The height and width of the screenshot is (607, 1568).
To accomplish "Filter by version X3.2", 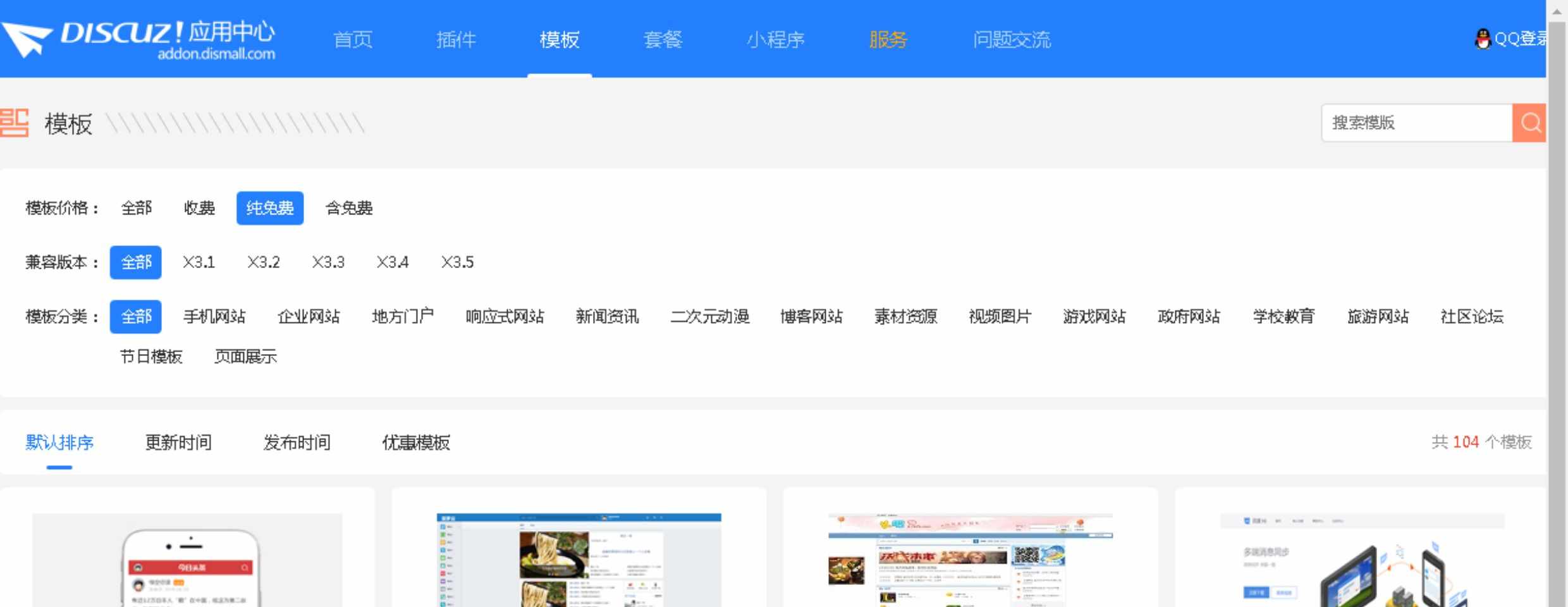I will pyautogui.click(x=264, y=262).
